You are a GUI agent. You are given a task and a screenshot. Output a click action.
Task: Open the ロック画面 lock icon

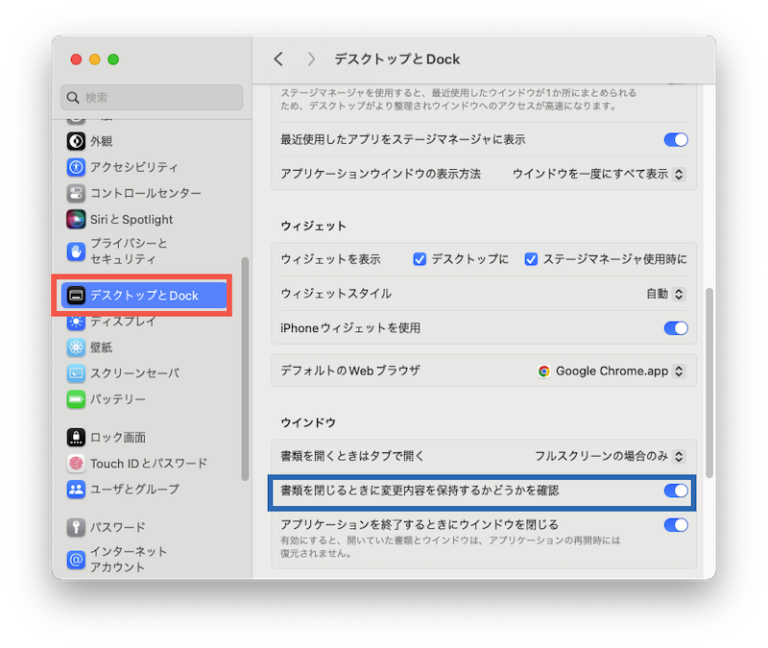pos(76,437)
